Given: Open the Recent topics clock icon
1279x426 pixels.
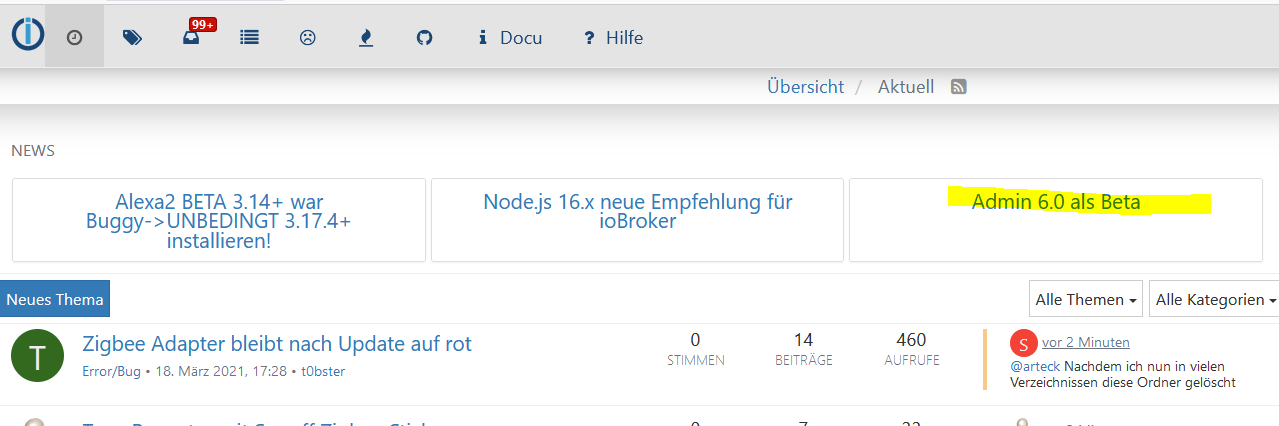Looking at the screenshot, I should (x=74, y=37).
